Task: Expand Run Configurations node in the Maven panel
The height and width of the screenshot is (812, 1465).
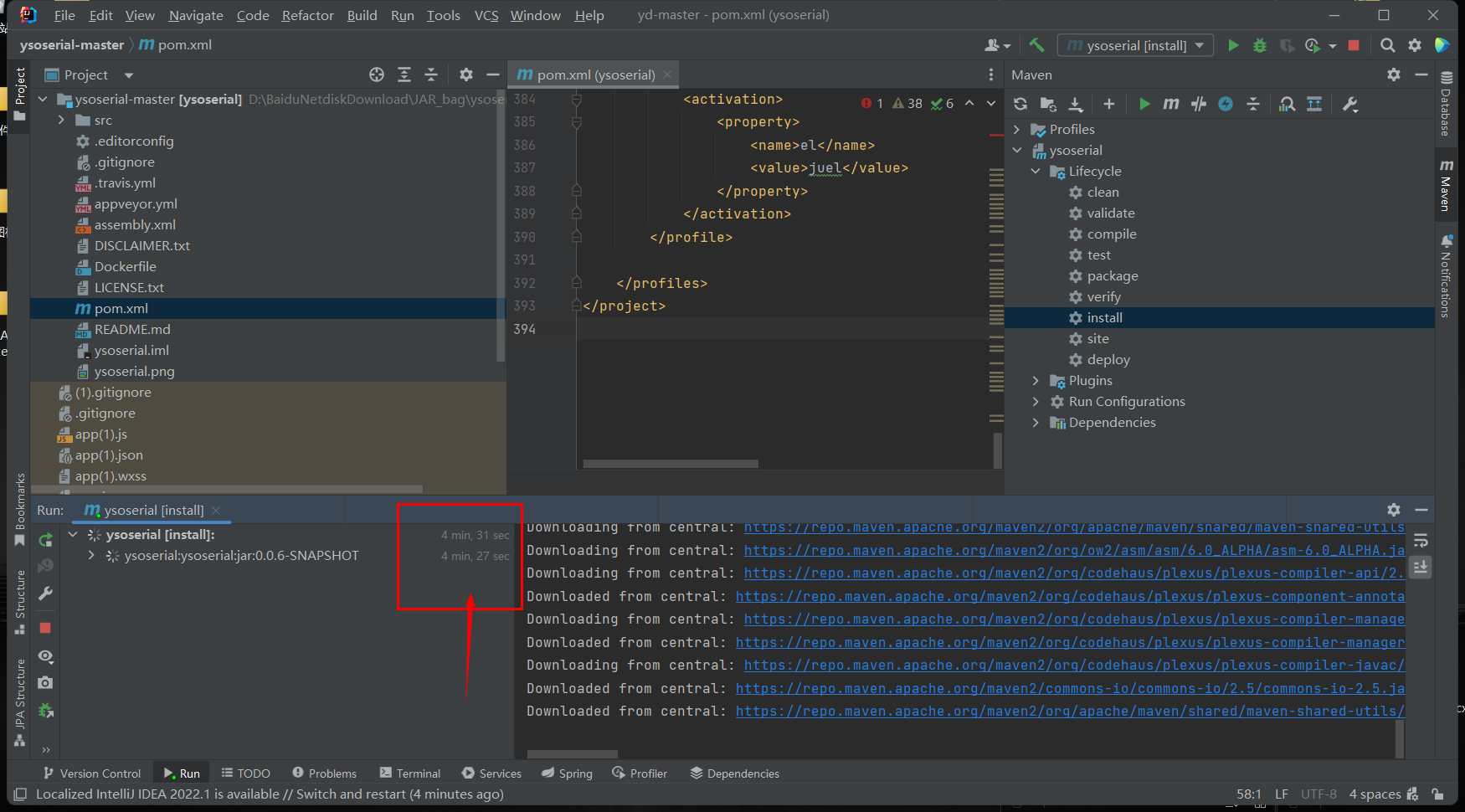Action: click(1036, 402)
